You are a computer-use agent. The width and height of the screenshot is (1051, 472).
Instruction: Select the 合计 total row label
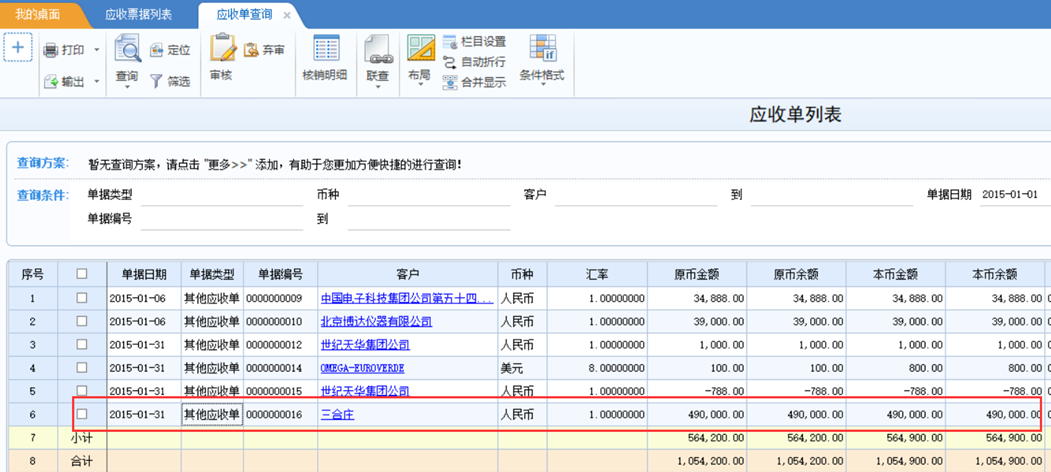(82, 461)
